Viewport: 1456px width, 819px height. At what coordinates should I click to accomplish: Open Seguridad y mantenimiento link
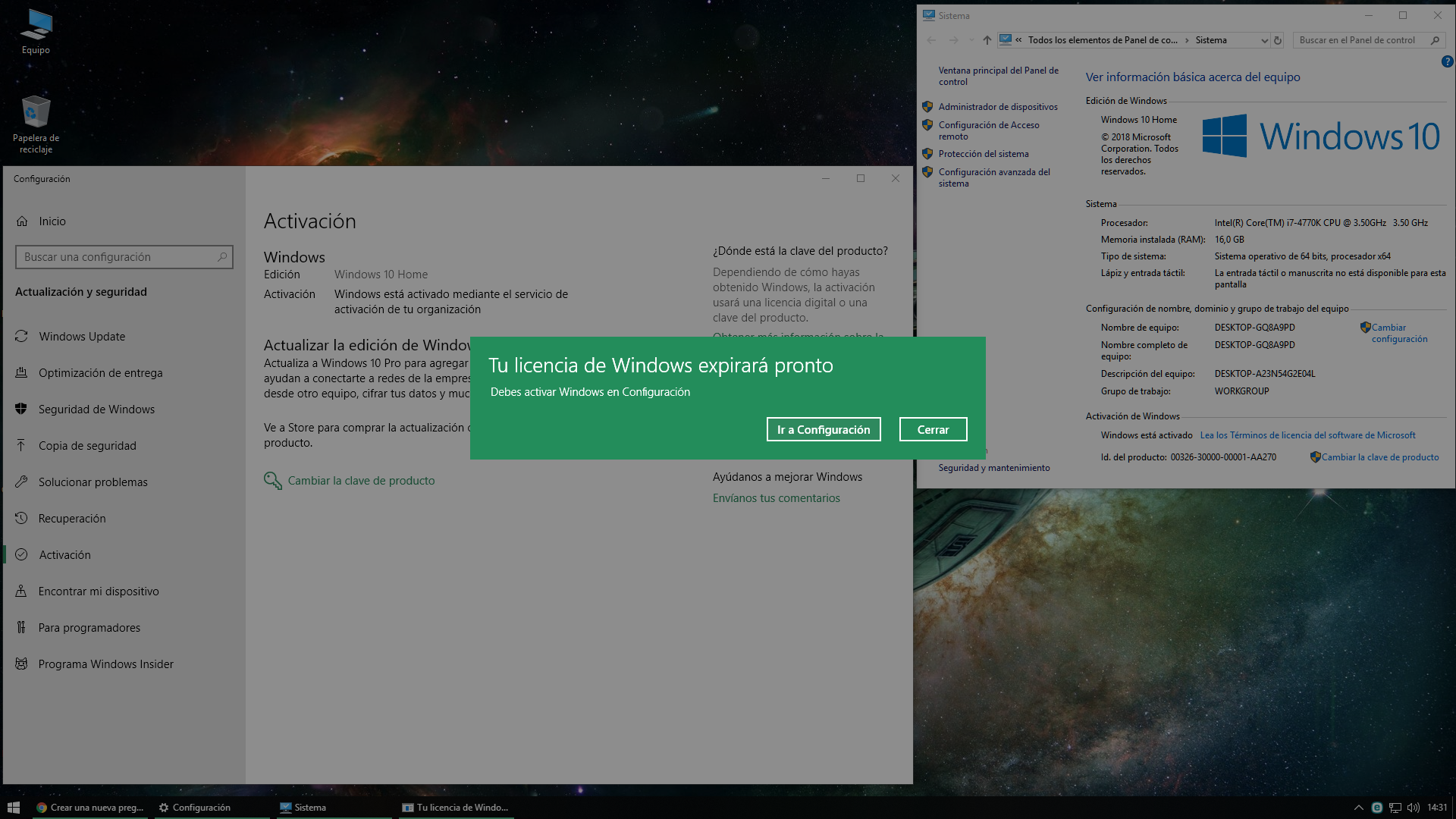click(x=994, y=468)
